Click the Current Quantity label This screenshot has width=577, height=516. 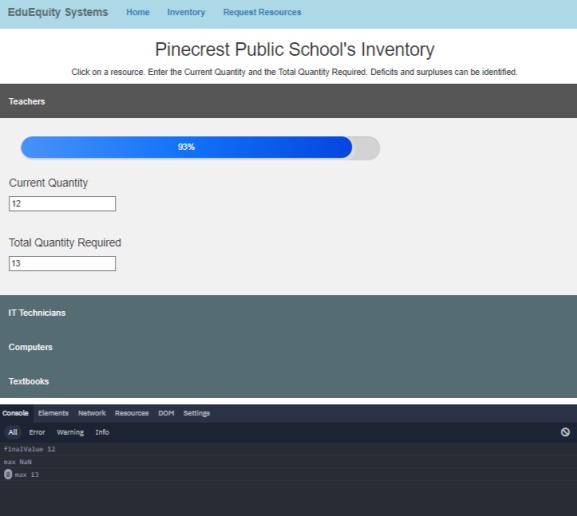coord(48,183)
